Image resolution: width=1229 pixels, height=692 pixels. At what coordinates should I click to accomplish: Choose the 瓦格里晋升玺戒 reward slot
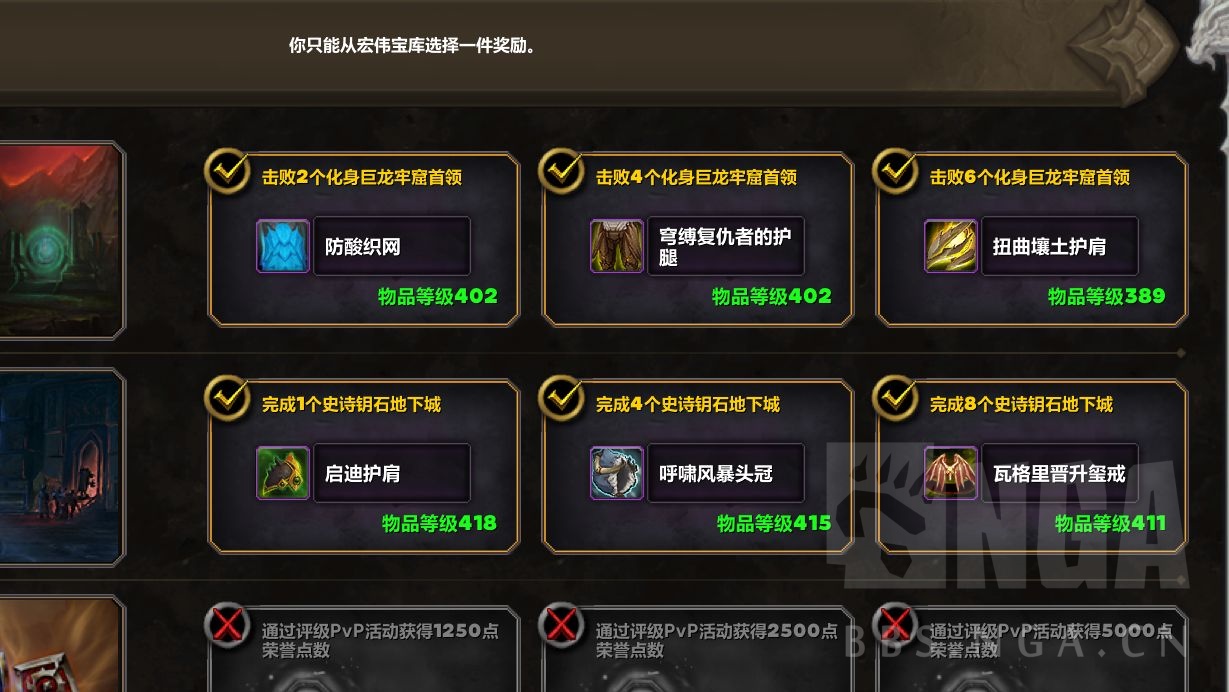1032,466
